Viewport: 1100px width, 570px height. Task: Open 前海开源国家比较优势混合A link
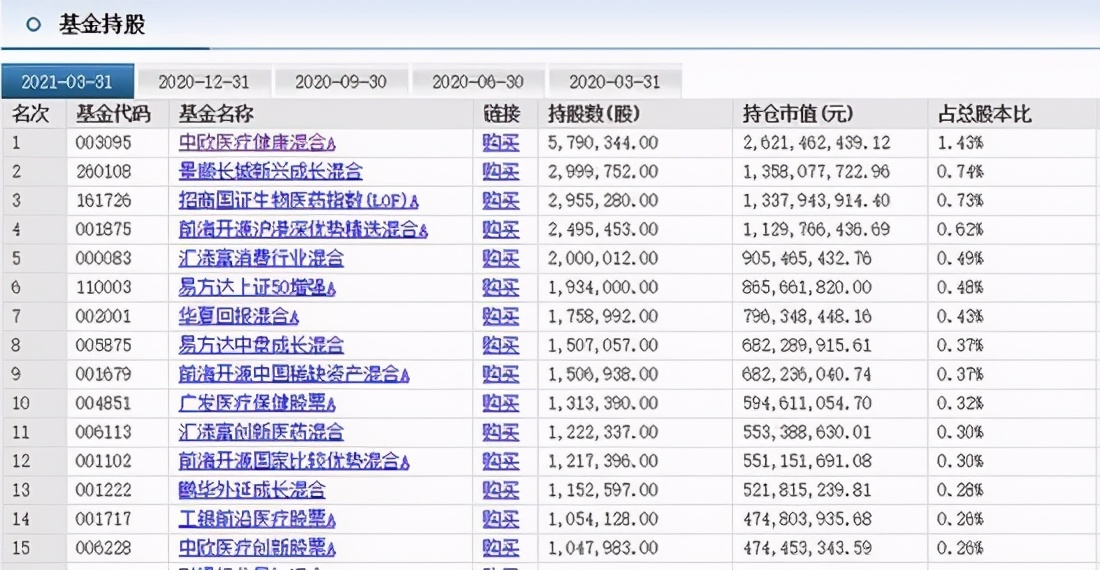pos(294,461)
